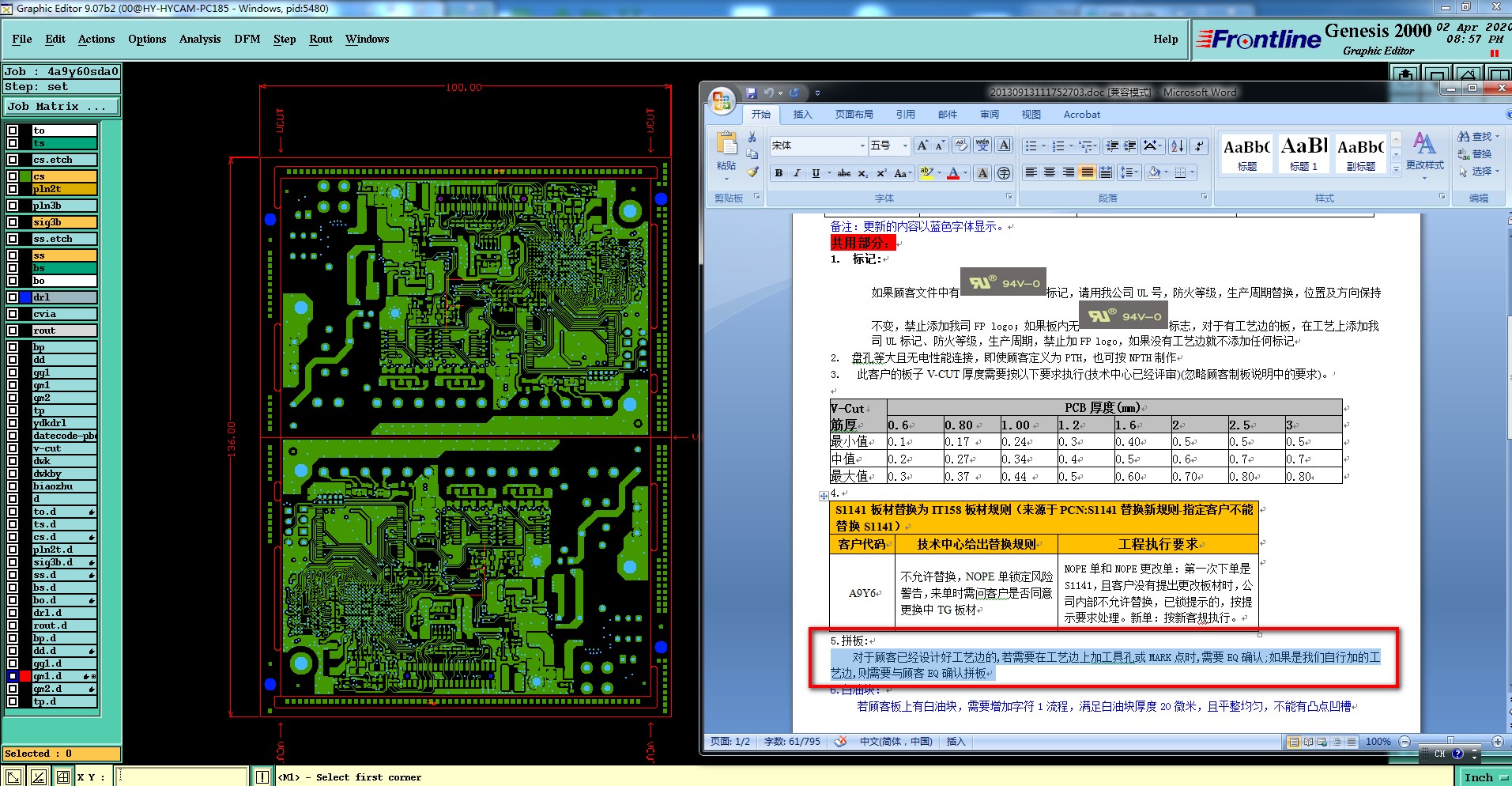Click the word count 字数 status item

[792, 742]
